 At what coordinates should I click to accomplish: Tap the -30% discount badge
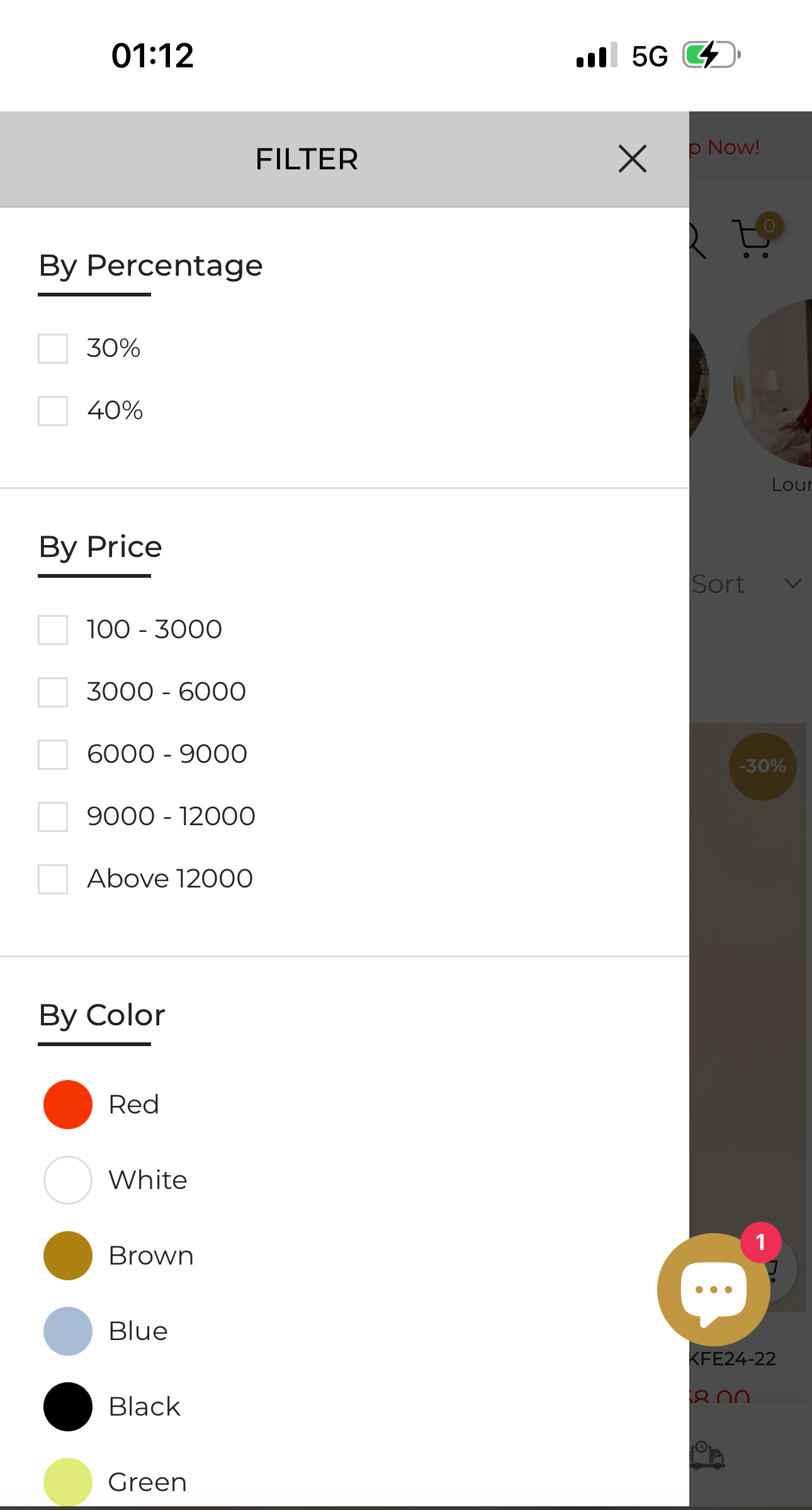click(762, 766)
